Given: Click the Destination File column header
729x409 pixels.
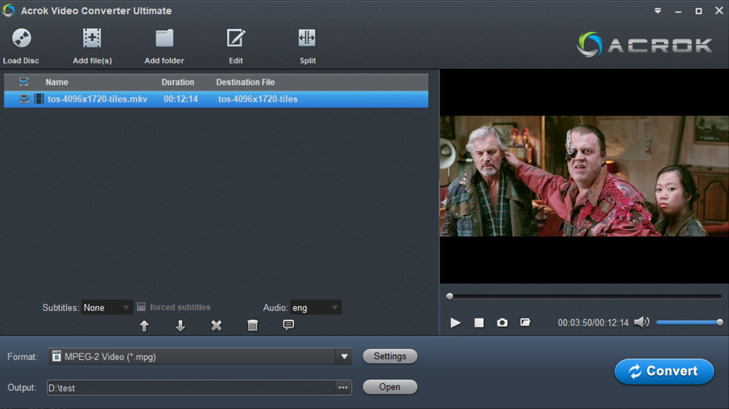Looking at the screenshot, I should [x=245, y=82].
